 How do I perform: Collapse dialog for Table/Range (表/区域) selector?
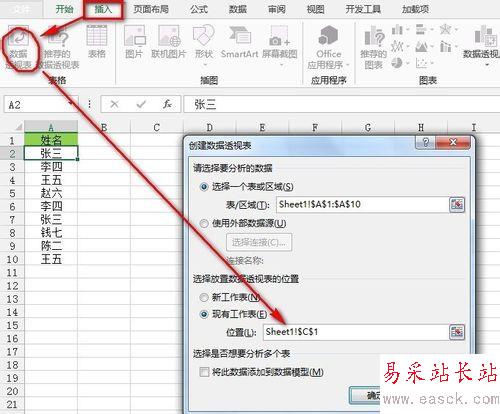[457, 204]
